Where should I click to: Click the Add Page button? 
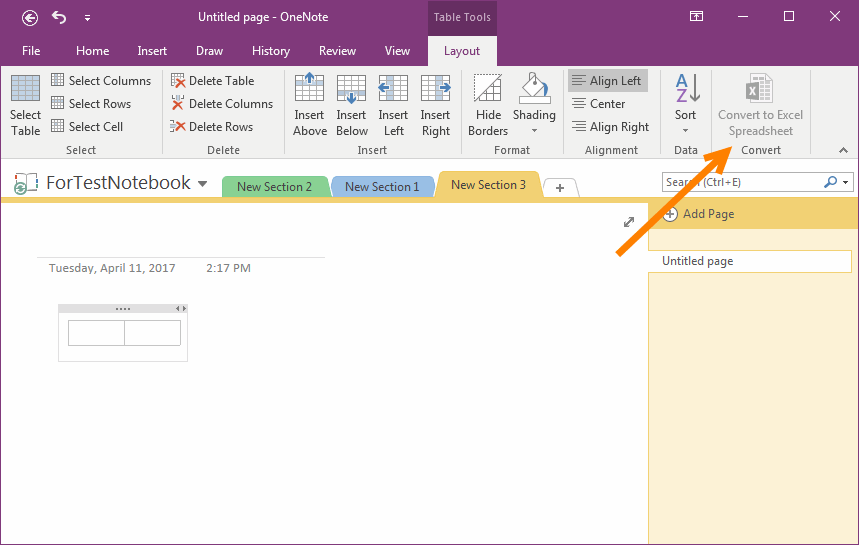click(x=699, y=214)
